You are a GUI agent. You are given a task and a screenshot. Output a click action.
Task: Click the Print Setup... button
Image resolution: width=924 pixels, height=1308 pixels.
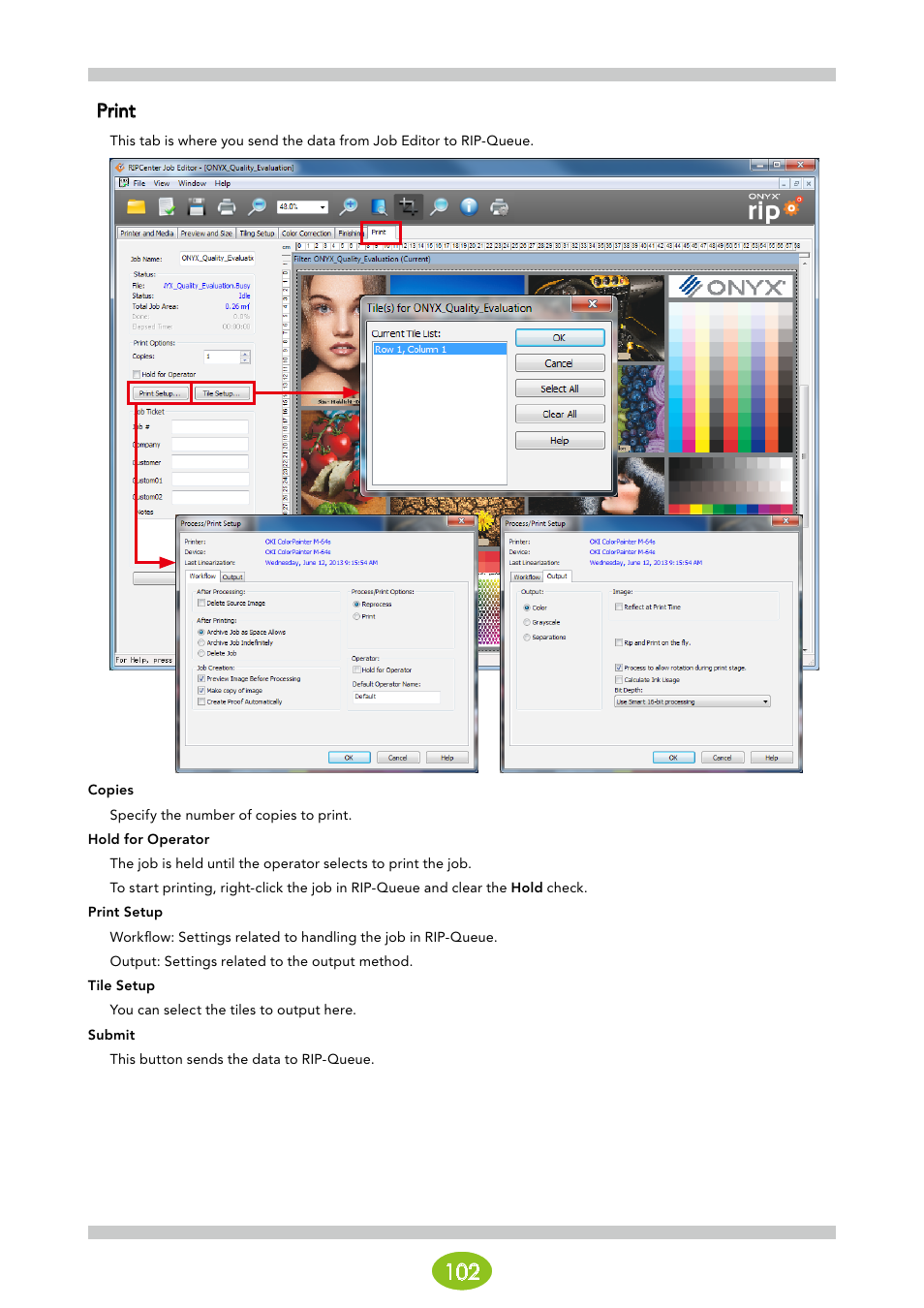[x=159, y=393]
